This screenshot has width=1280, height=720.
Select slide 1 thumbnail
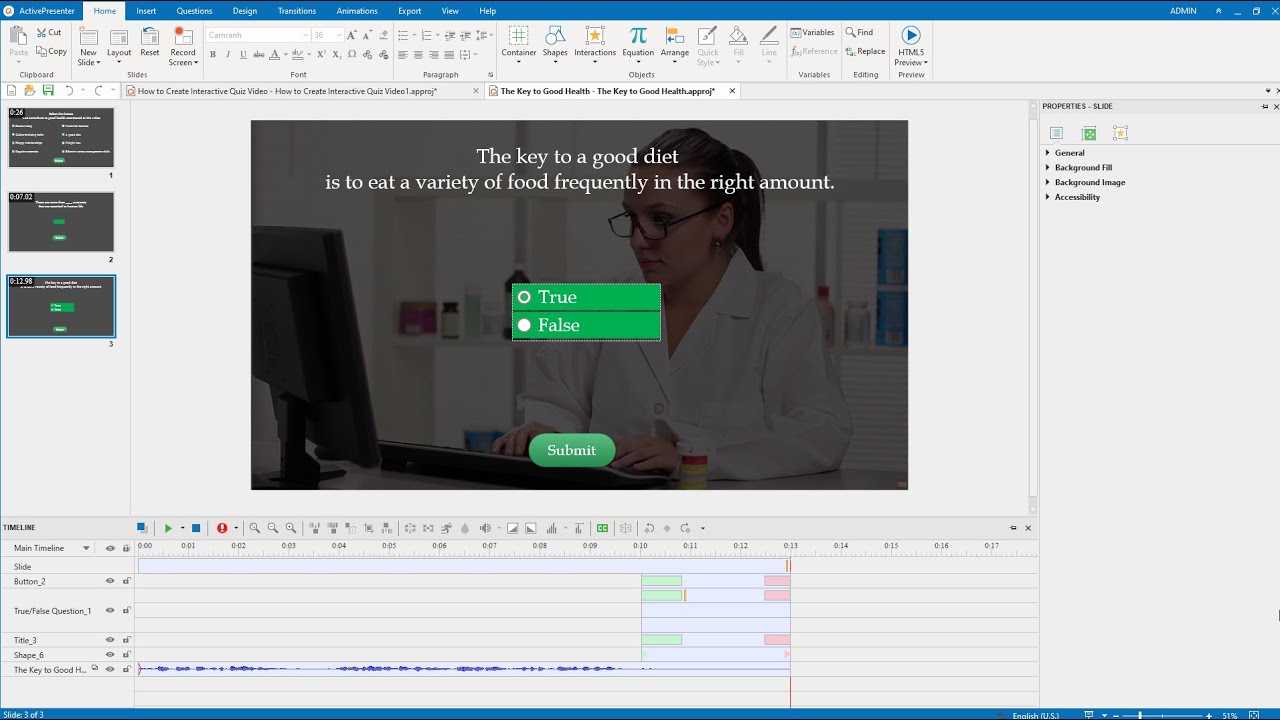tap(61, 138)
